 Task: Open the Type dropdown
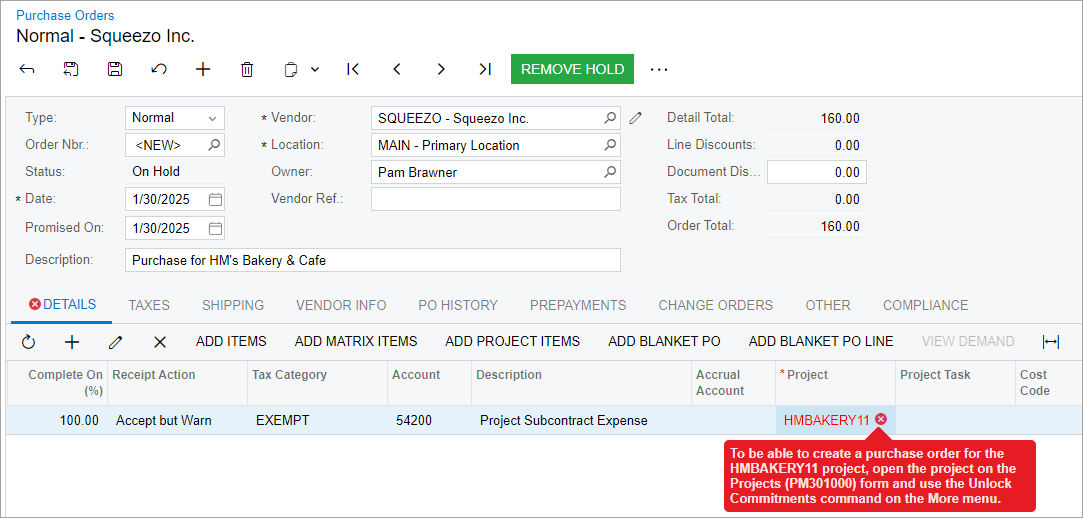tap(212, 118)
